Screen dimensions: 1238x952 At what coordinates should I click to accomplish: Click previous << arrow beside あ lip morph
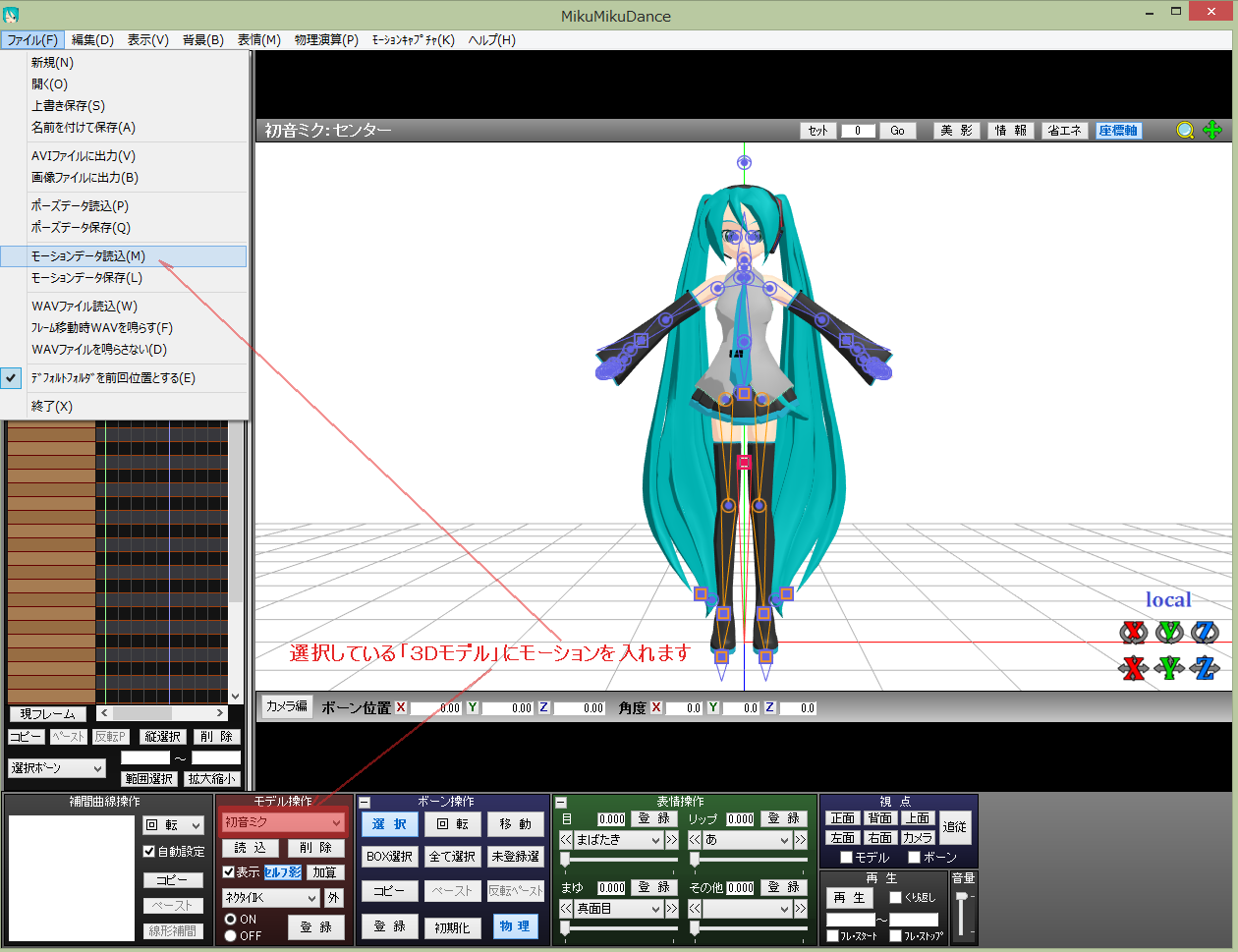pyautogui.click(x=695, y=840)
